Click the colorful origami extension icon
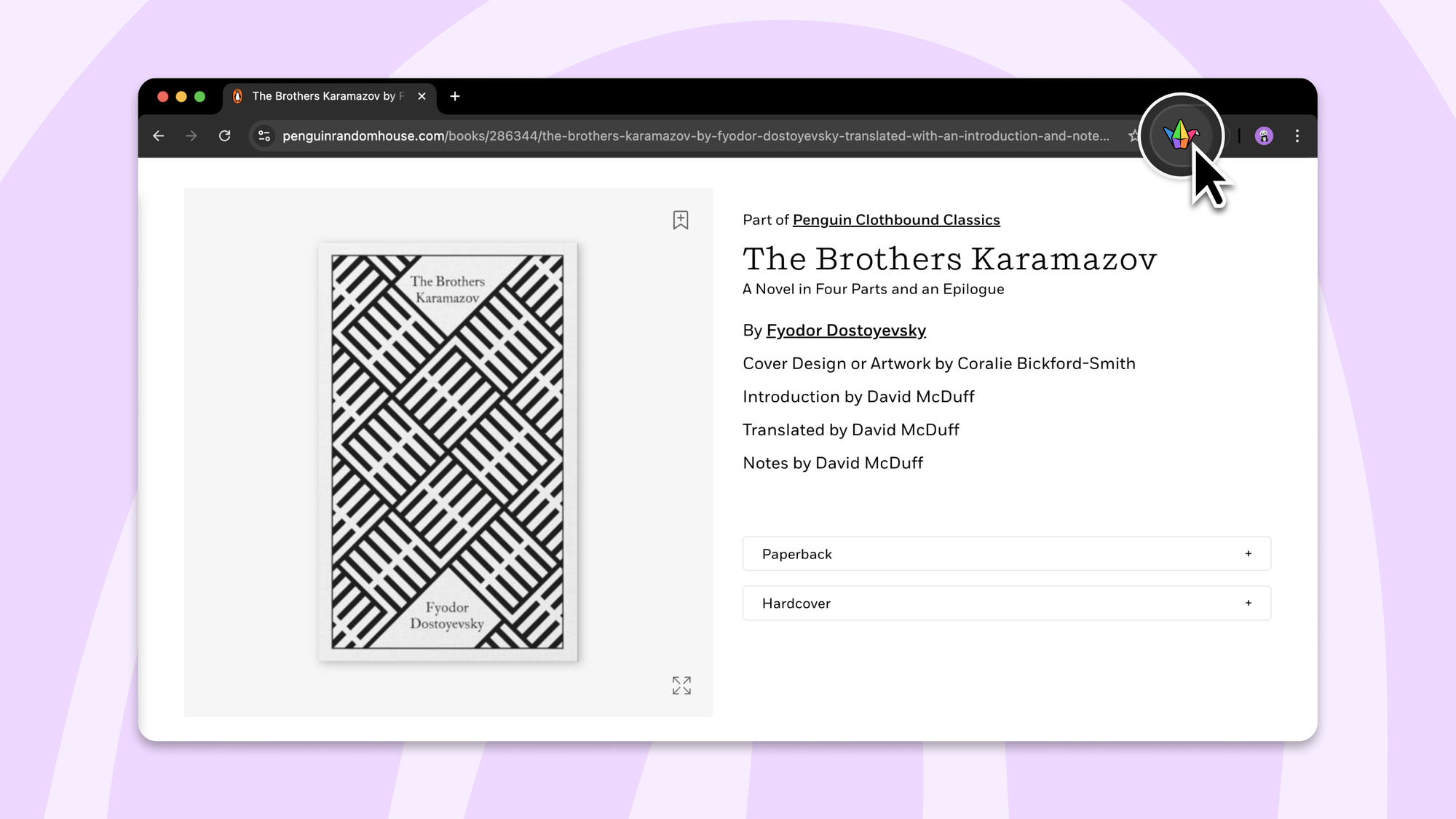This screenshot has height=819, width=1456. 1180,135
